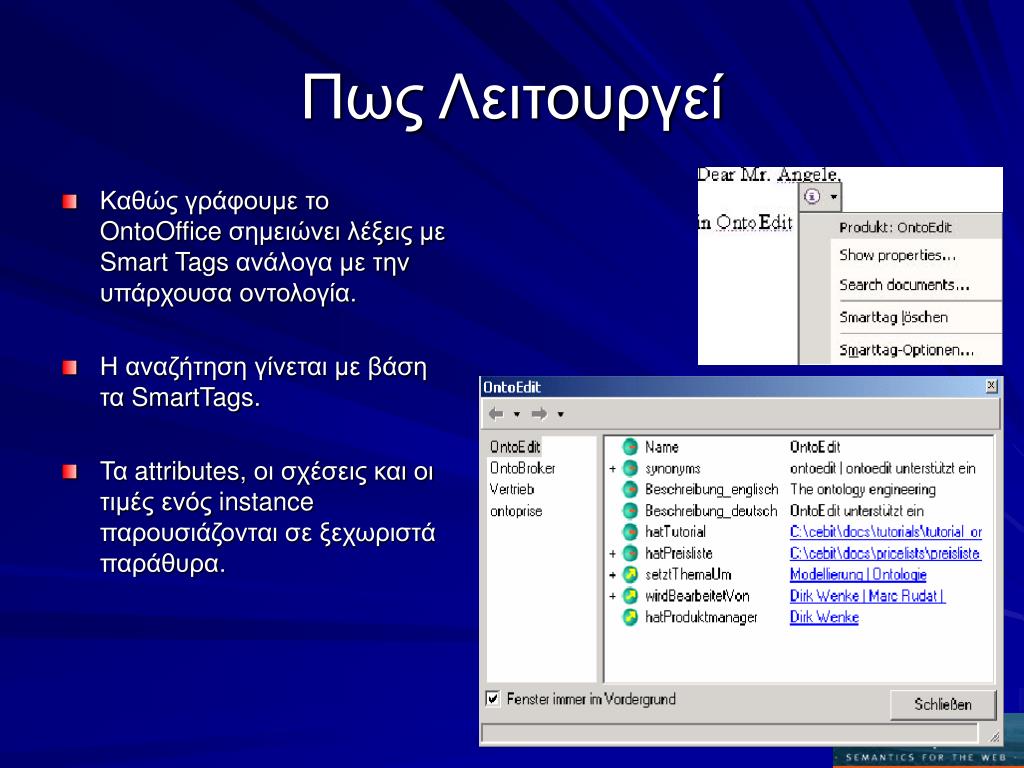This screenshot has width=1024, height=768.
Task: Click the smart tag info icon
Action: coord(812,196)
